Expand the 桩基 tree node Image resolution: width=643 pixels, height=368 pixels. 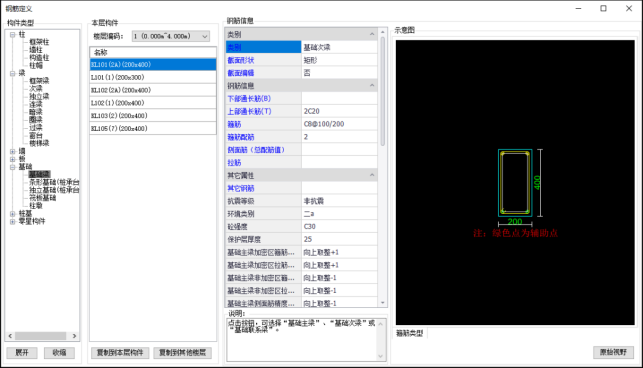tap(12, 214)
